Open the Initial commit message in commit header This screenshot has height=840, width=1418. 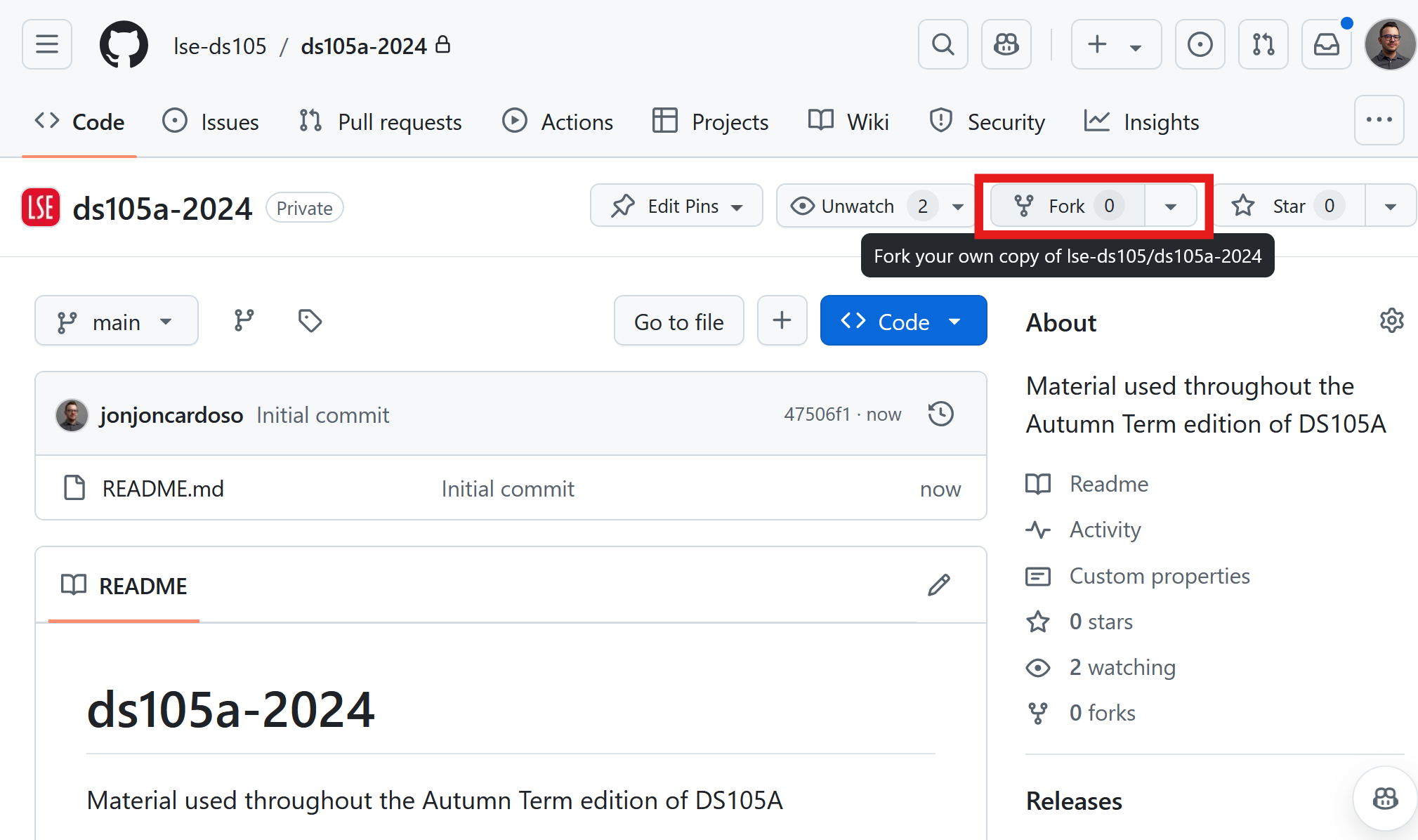(322, 415)
